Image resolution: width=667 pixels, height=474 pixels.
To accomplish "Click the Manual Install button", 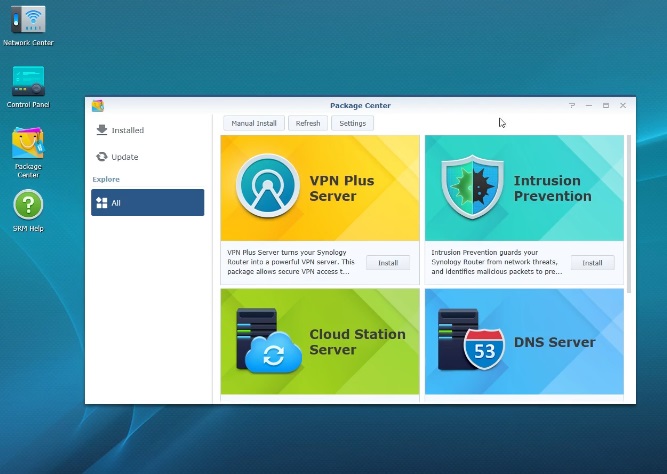I will 254,123.
